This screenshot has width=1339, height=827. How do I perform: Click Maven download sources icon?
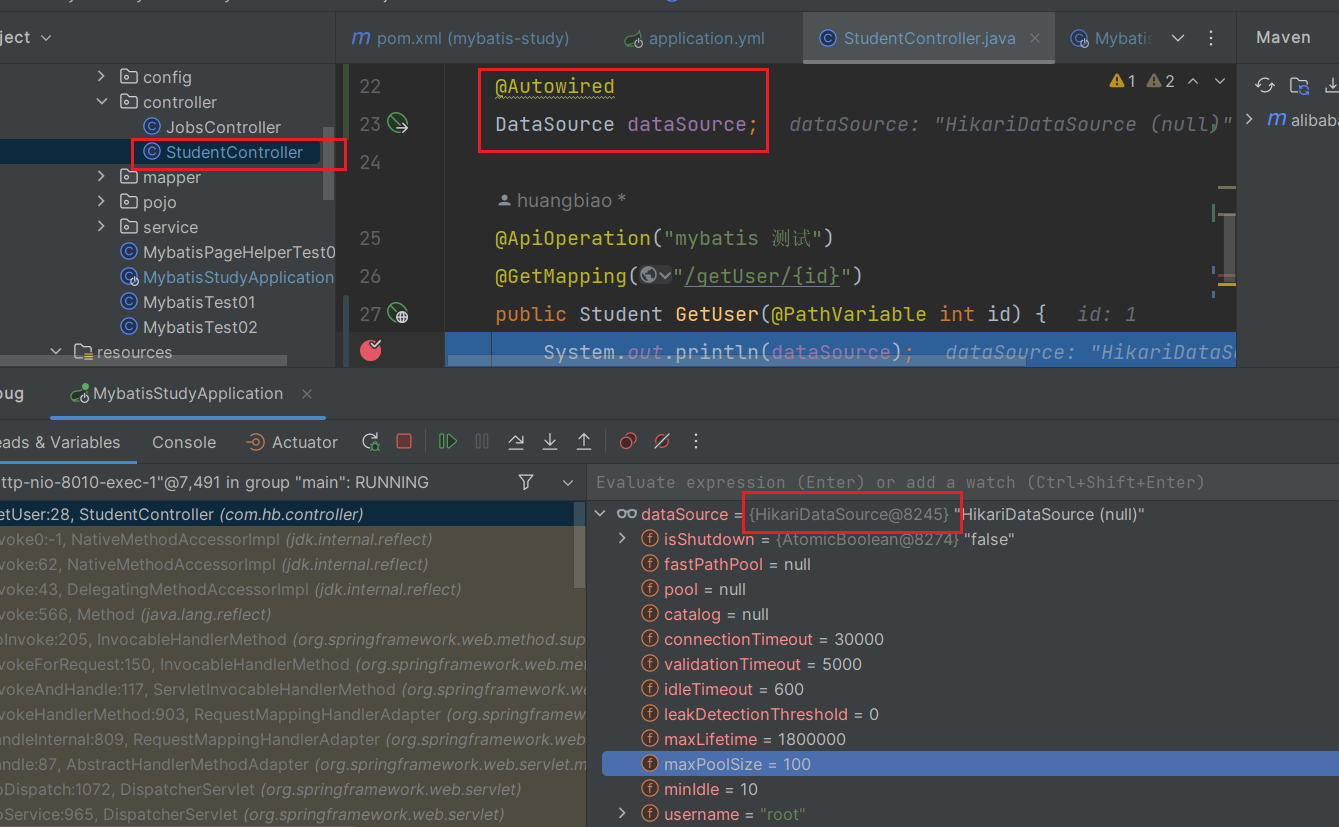coord(1331,86)
